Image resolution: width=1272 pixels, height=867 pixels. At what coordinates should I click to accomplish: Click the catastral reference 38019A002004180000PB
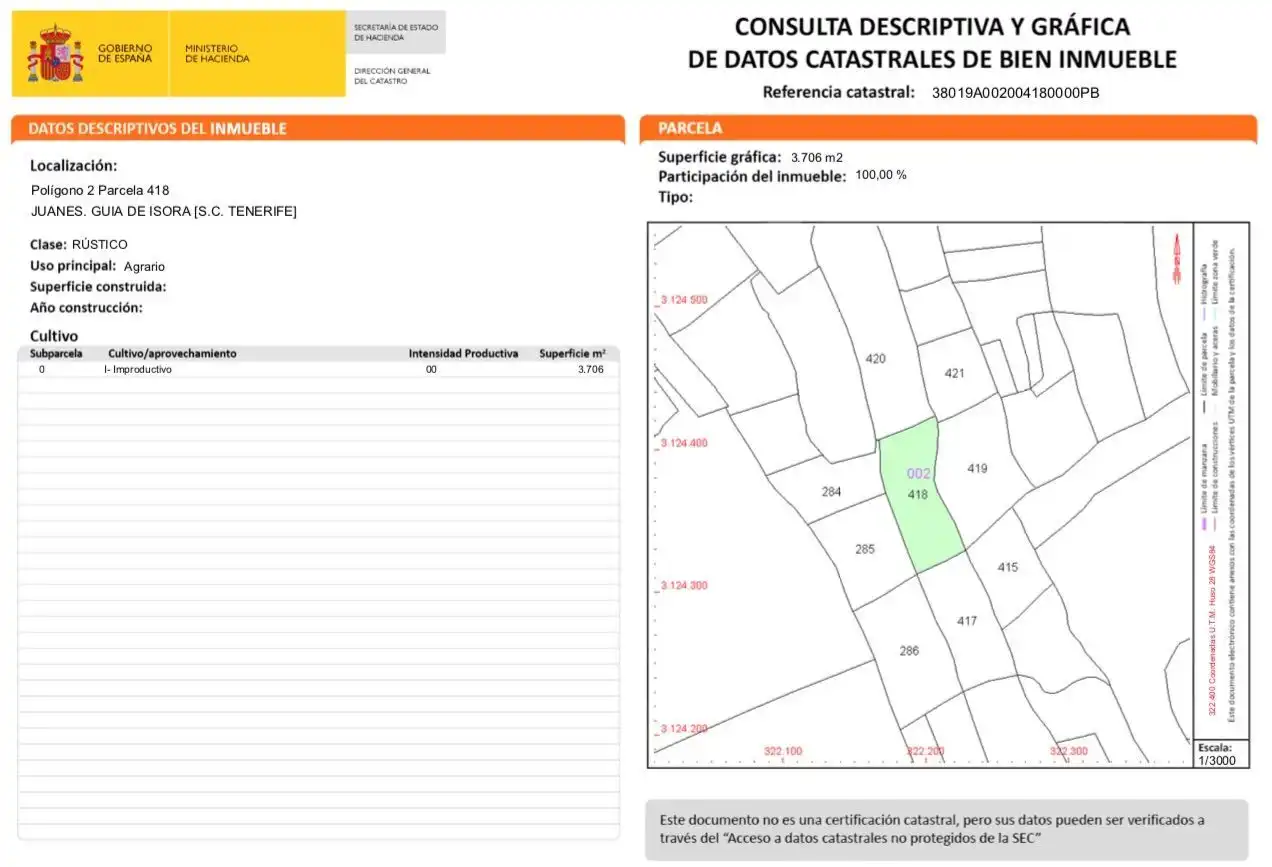click(1015, 93)
